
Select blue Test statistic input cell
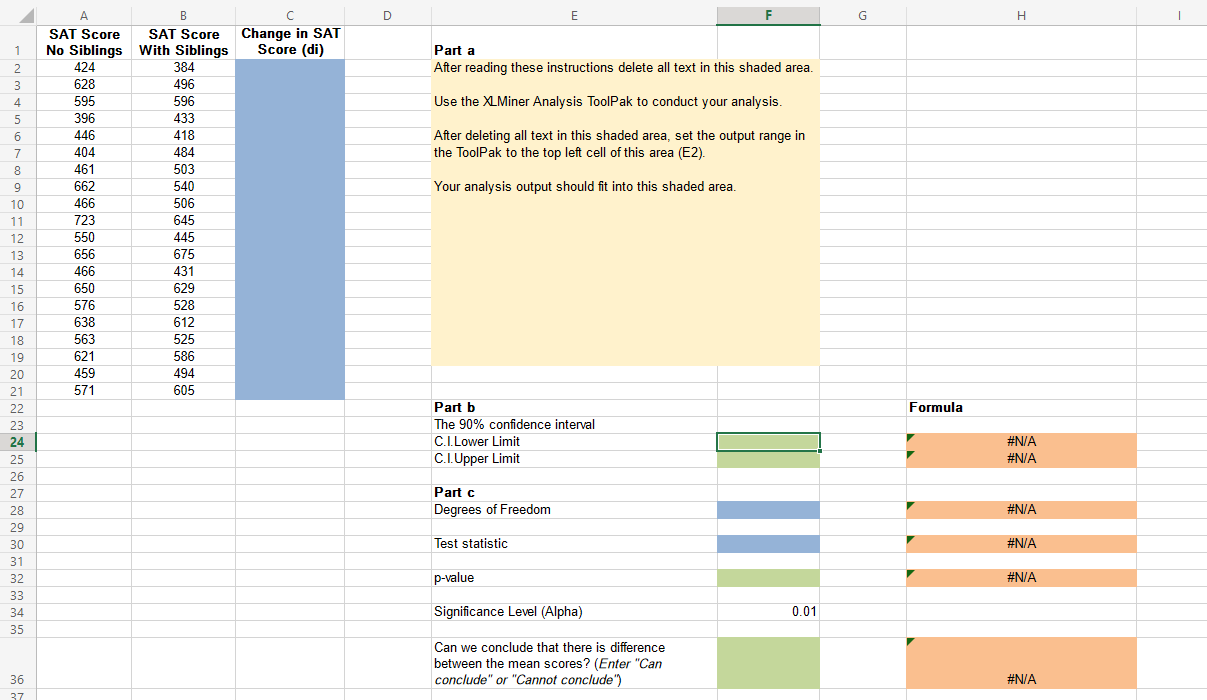[x=768, y=544]
